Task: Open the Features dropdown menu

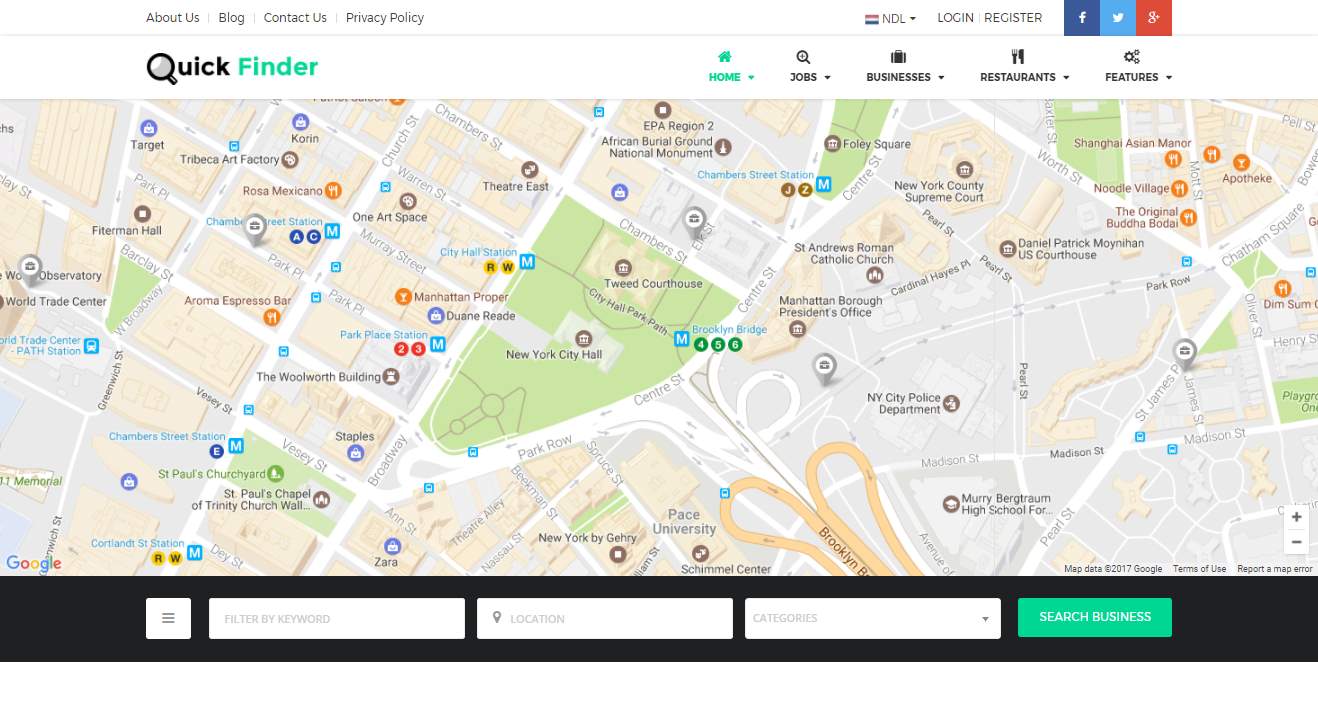Action: pyautogui.click(x=1137, y=77)
